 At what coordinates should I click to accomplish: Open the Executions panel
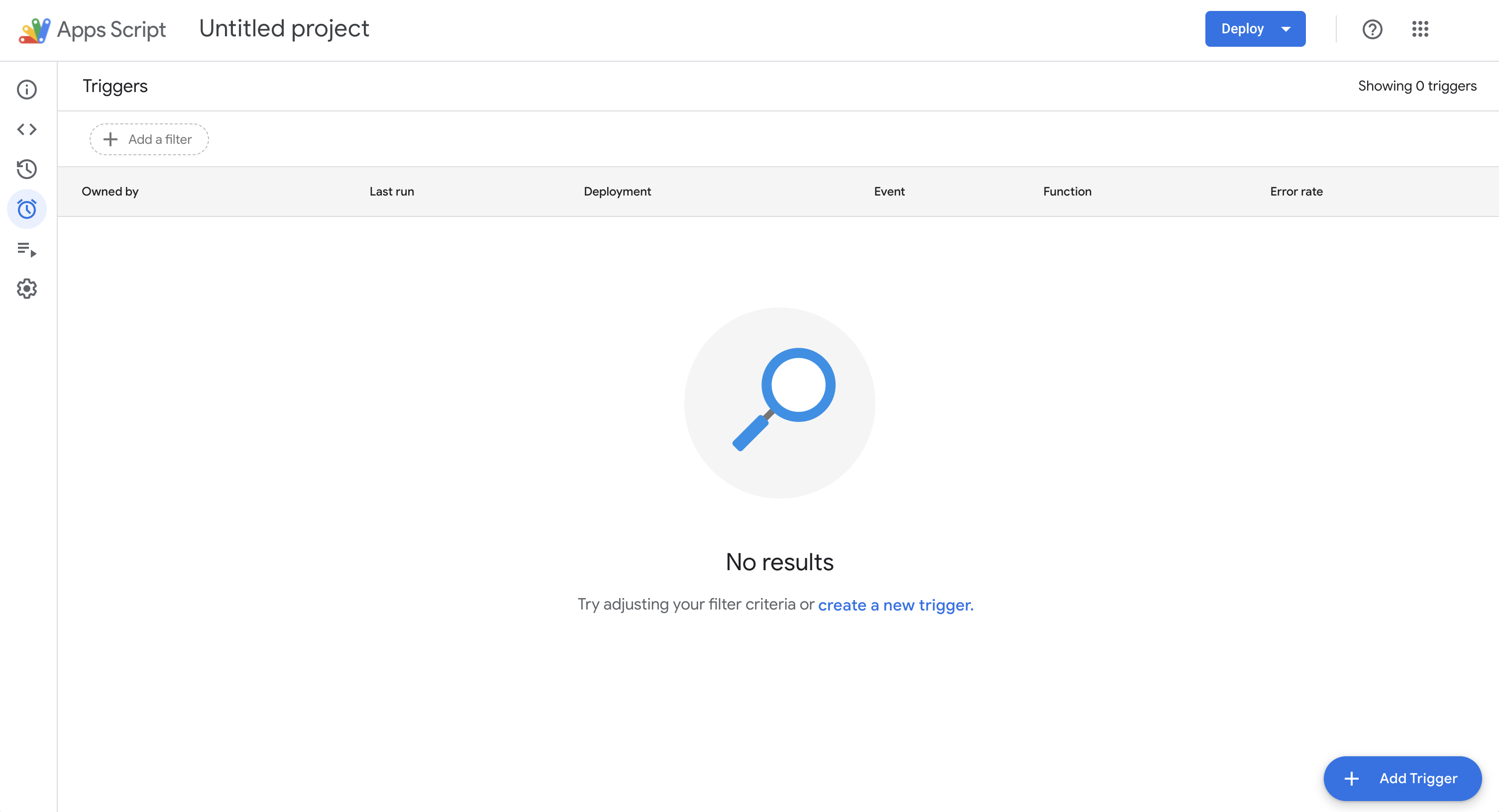[27, 250]
